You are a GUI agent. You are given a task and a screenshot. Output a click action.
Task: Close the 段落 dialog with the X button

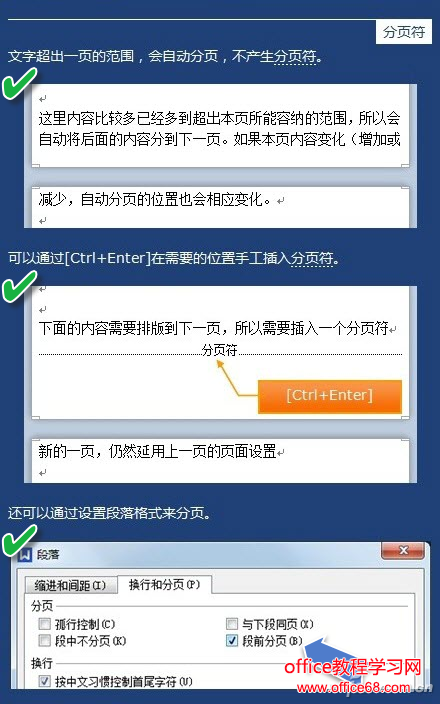pyautogui.click(x=403, y=550)
